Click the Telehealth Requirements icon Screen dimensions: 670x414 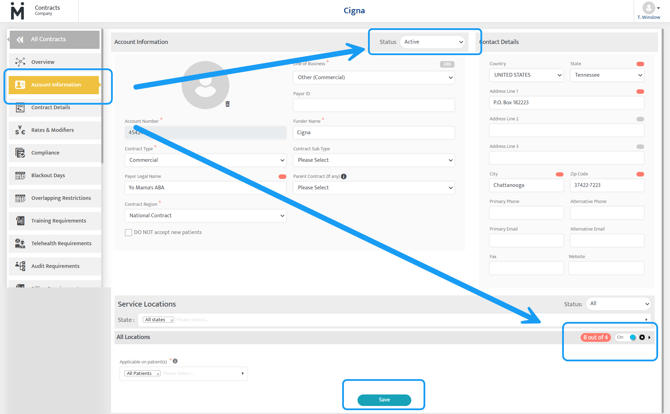pos(20,243)
